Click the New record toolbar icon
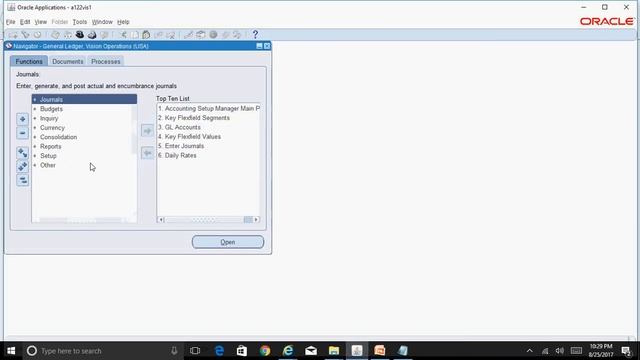Image resolution: width=640 pixels, height=360 pixels. coord(13,35)
